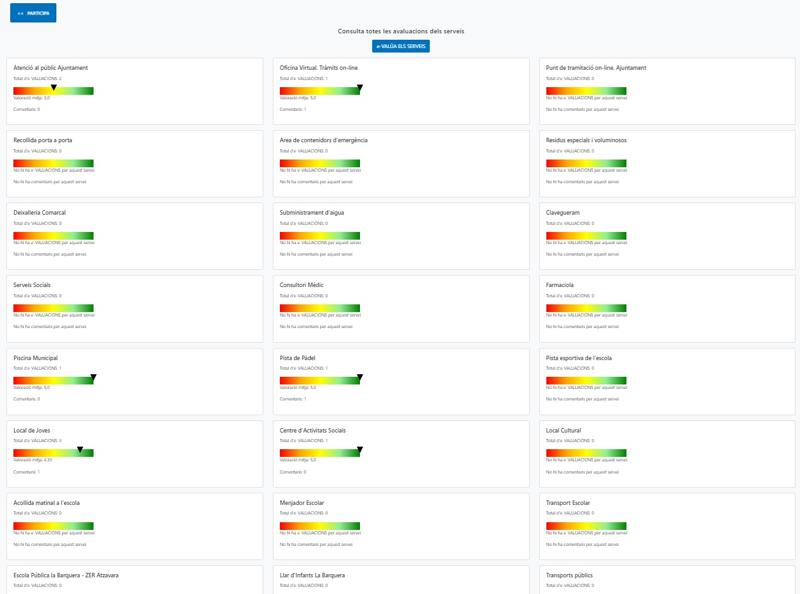
Task: Select the 'Pista esportiva de l'escola' title
Action: click(579, 358)
